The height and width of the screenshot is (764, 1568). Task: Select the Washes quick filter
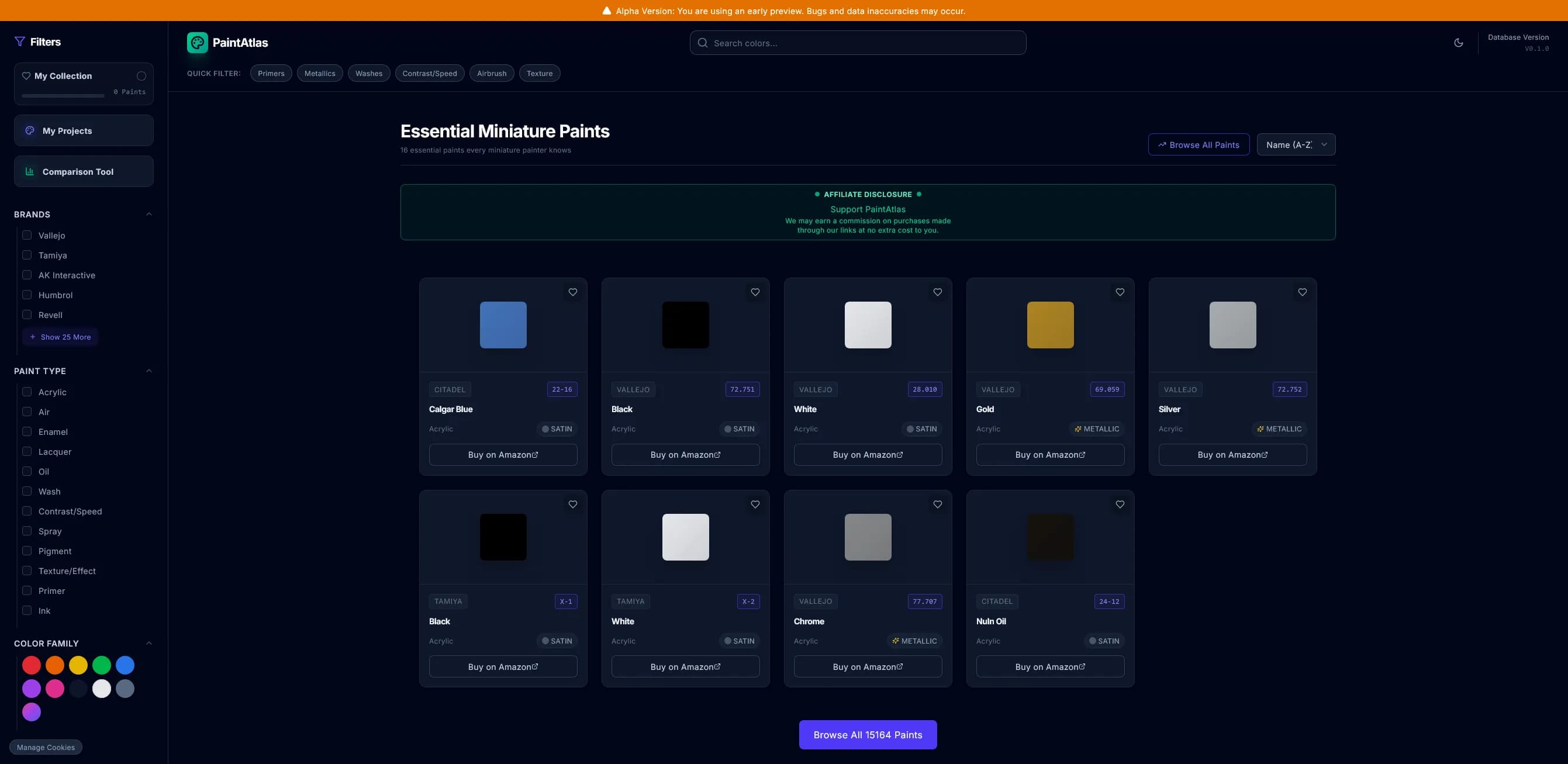click(x=369, y=73)
